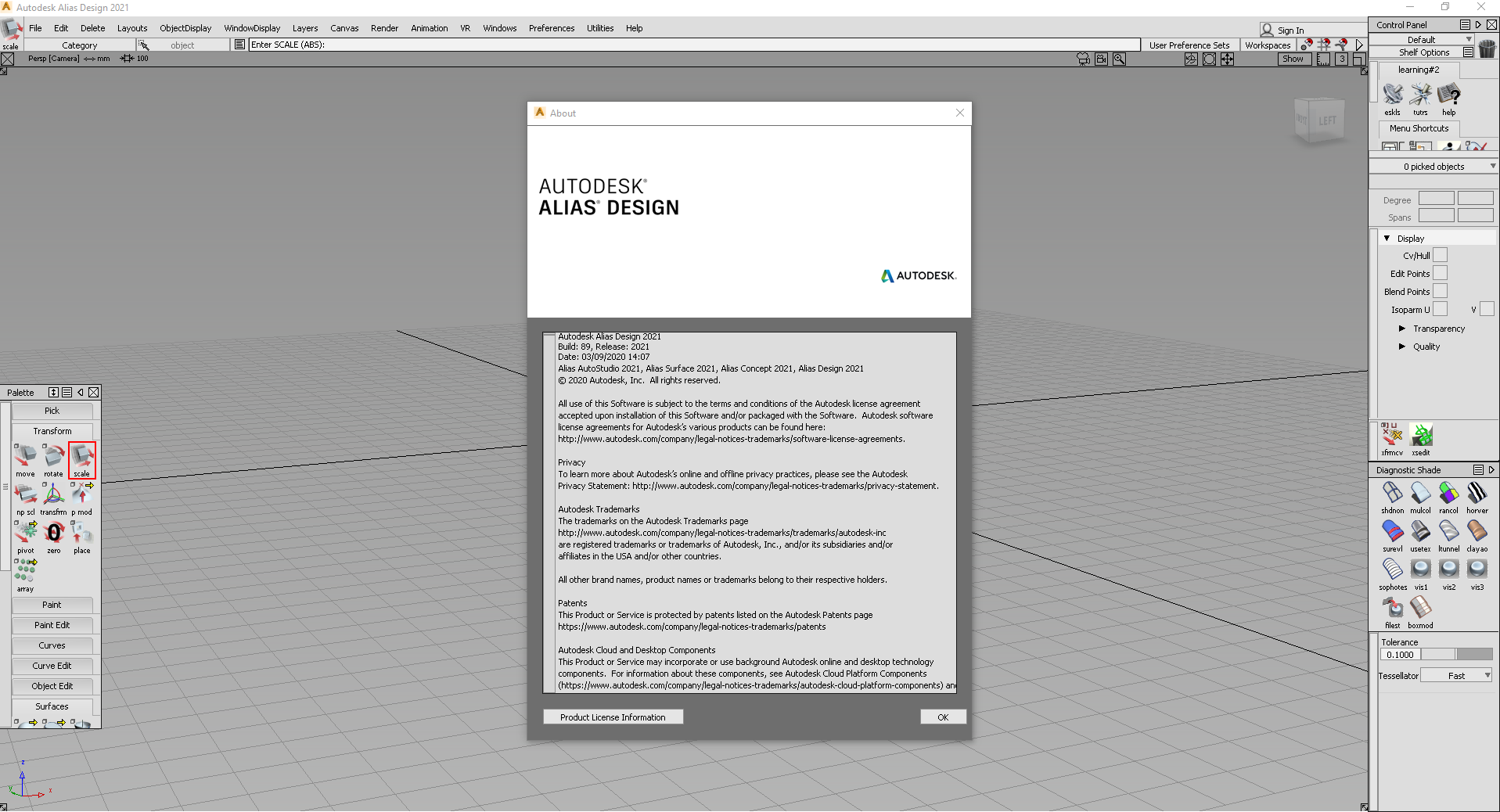The width and height of the screenshot is (1500, 812).
Task: Click the Workspaces button
Action: point(1268,45)
